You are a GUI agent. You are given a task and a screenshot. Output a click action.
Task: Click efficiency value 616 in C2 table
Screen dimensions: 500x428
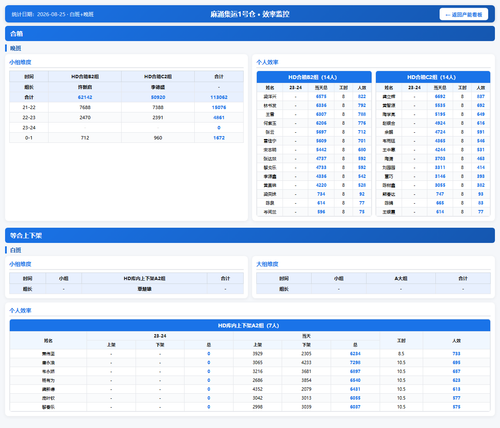click(x=481, y=123)
